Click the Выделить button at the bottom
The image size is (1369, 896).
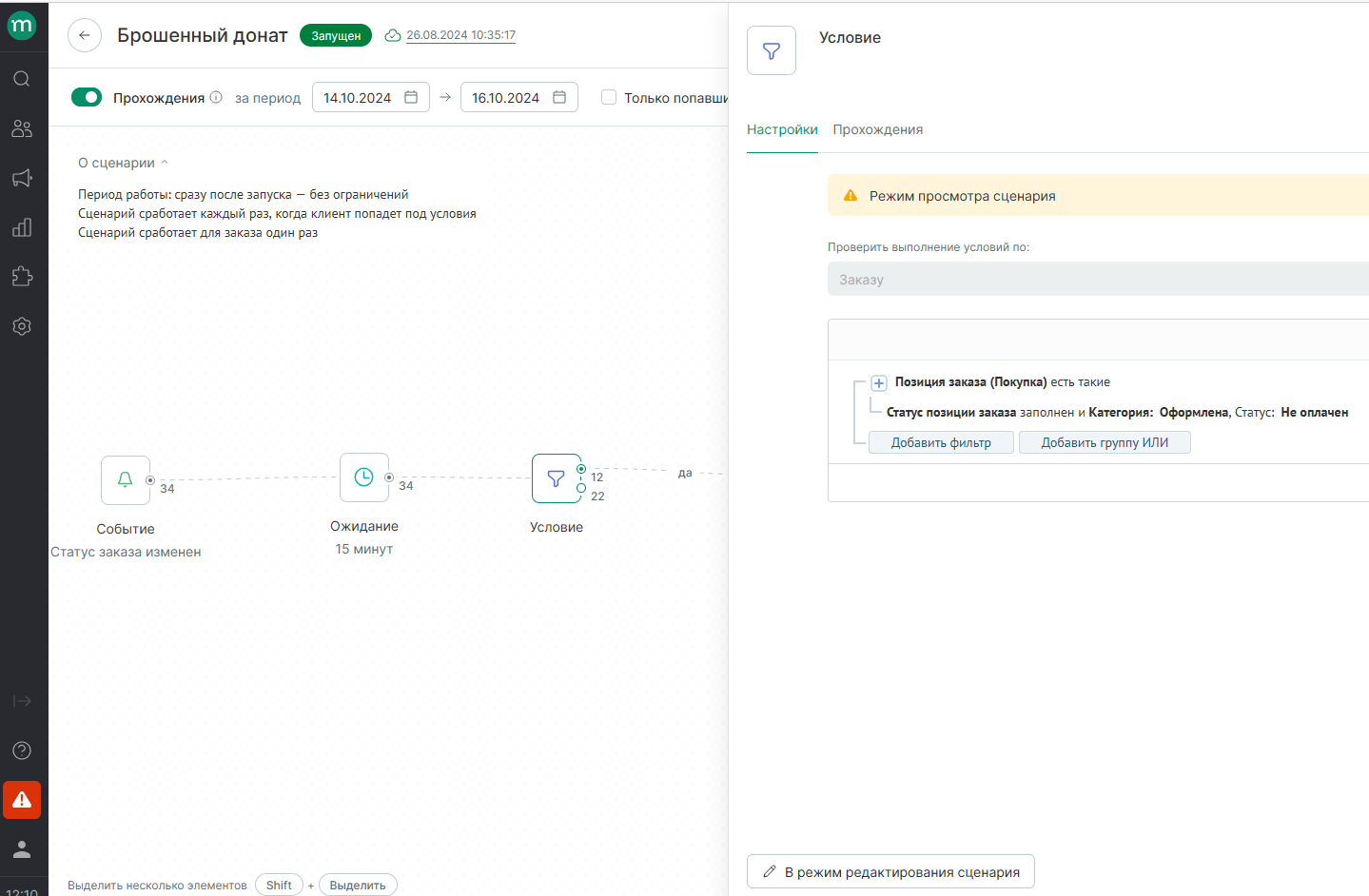coord(358,885)
